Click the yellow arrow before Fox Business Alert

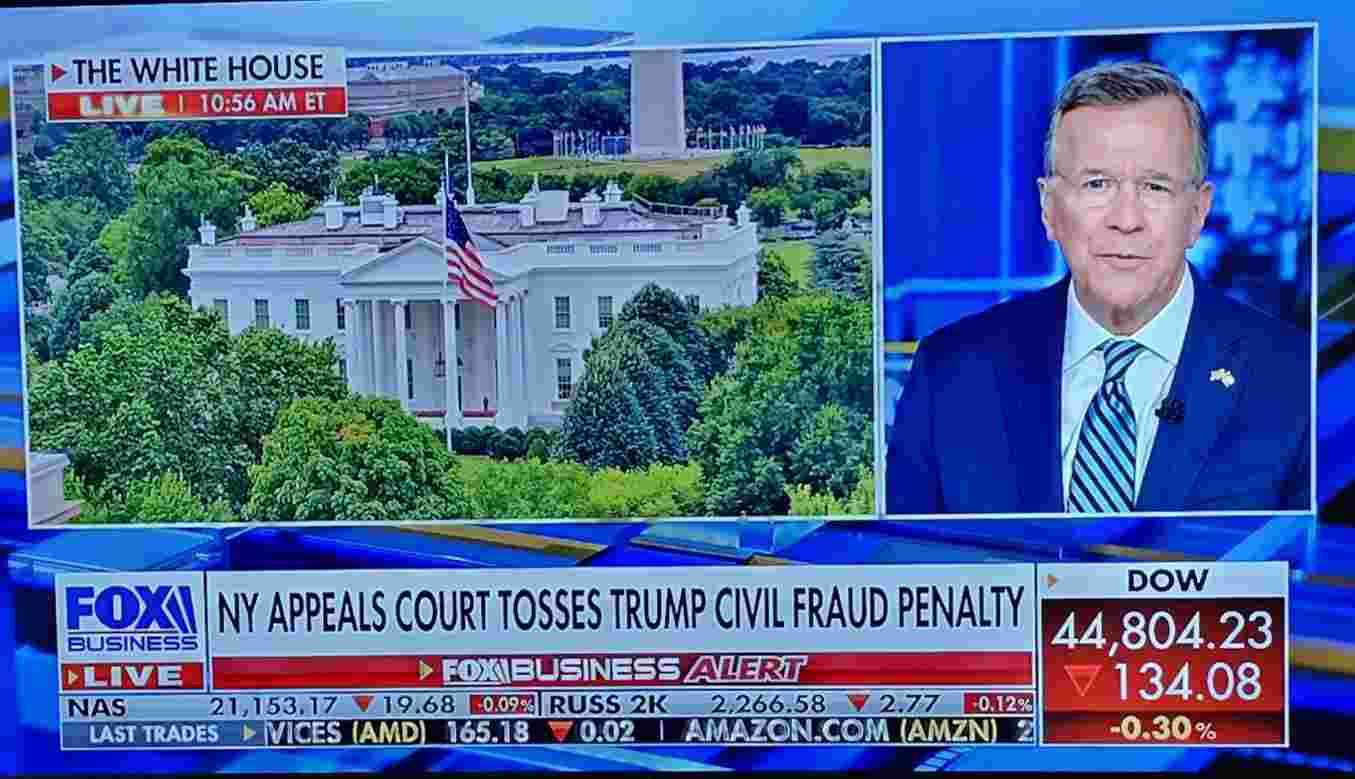[x=427, y=670]
